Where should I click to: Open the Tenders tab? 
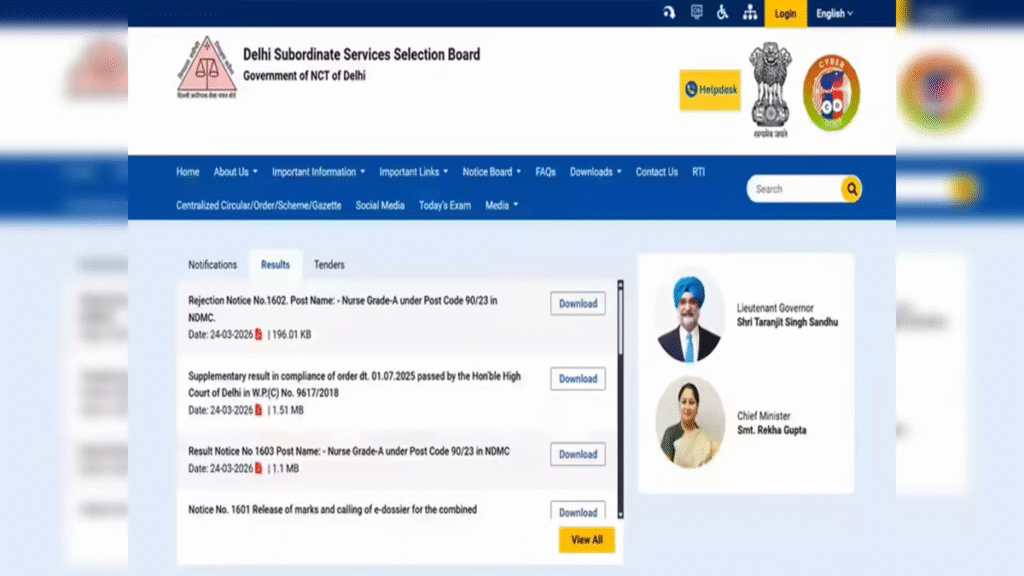click(x=329, y=264)
